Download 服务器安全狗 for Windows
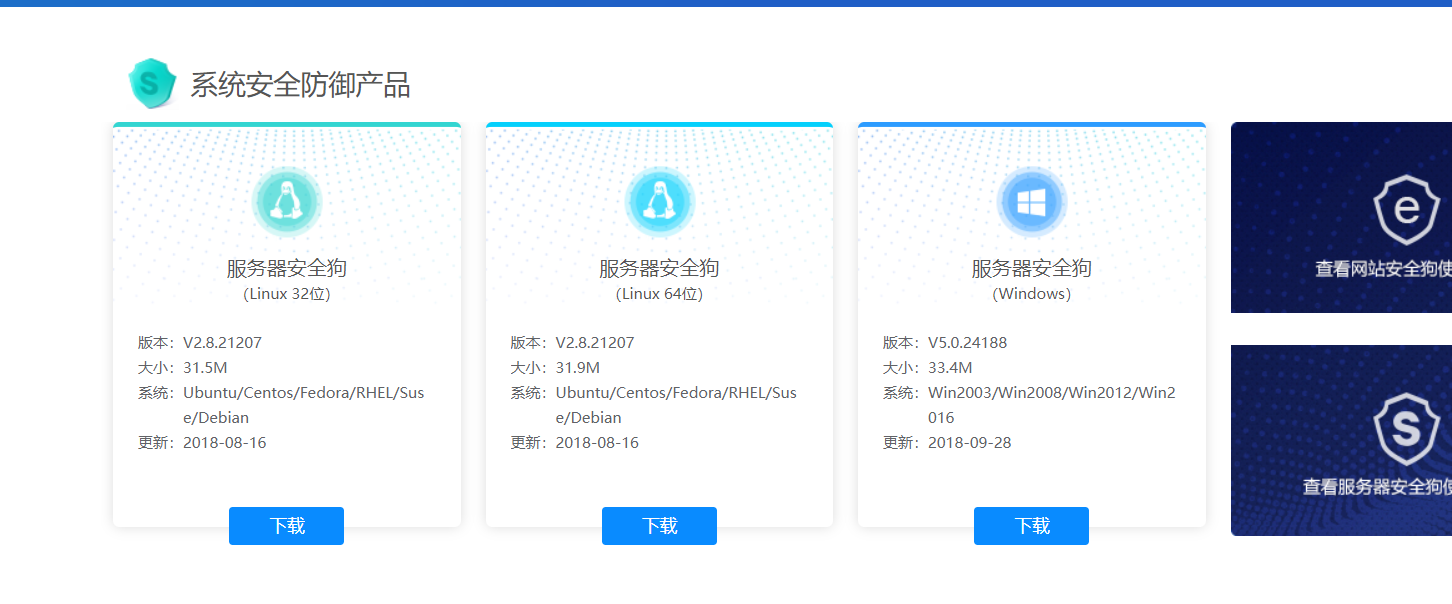The image size is (1452, 604). tap(1031, 526)
